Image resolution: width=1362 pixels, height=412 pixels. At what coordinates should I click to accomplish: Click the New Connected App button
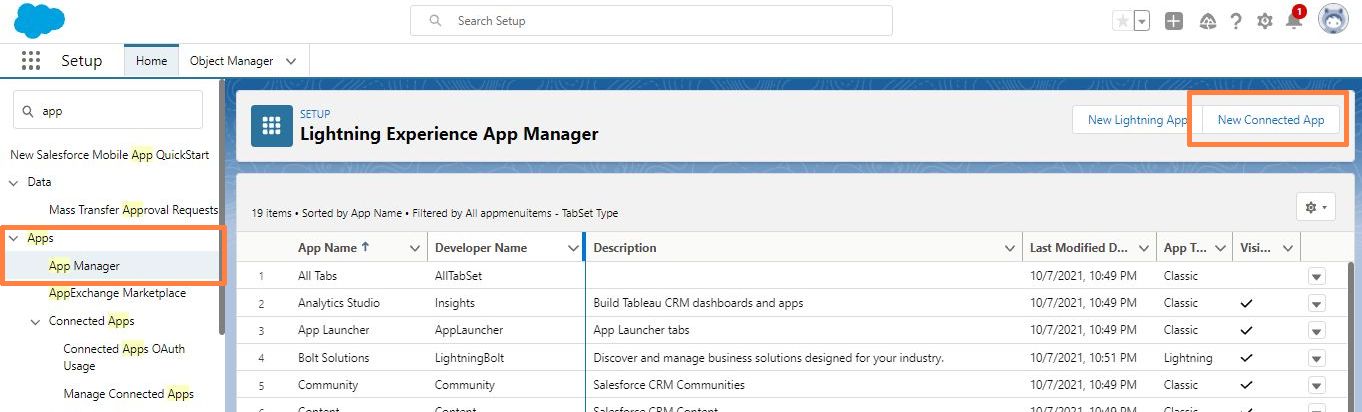[x=1270, y=120]
